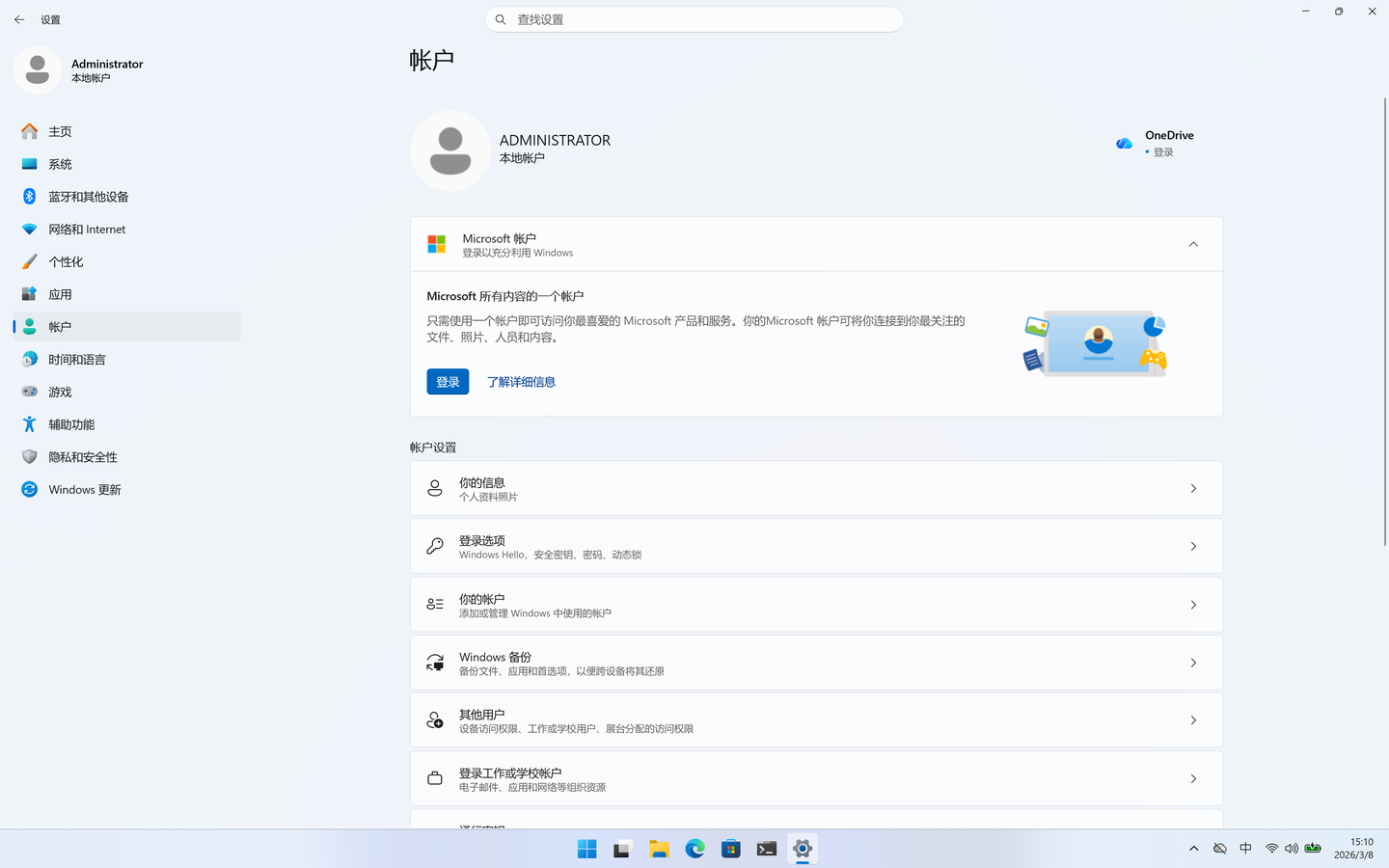
Task: Click the Wi-Fi network tray icon
Action: click(1271, 849)
